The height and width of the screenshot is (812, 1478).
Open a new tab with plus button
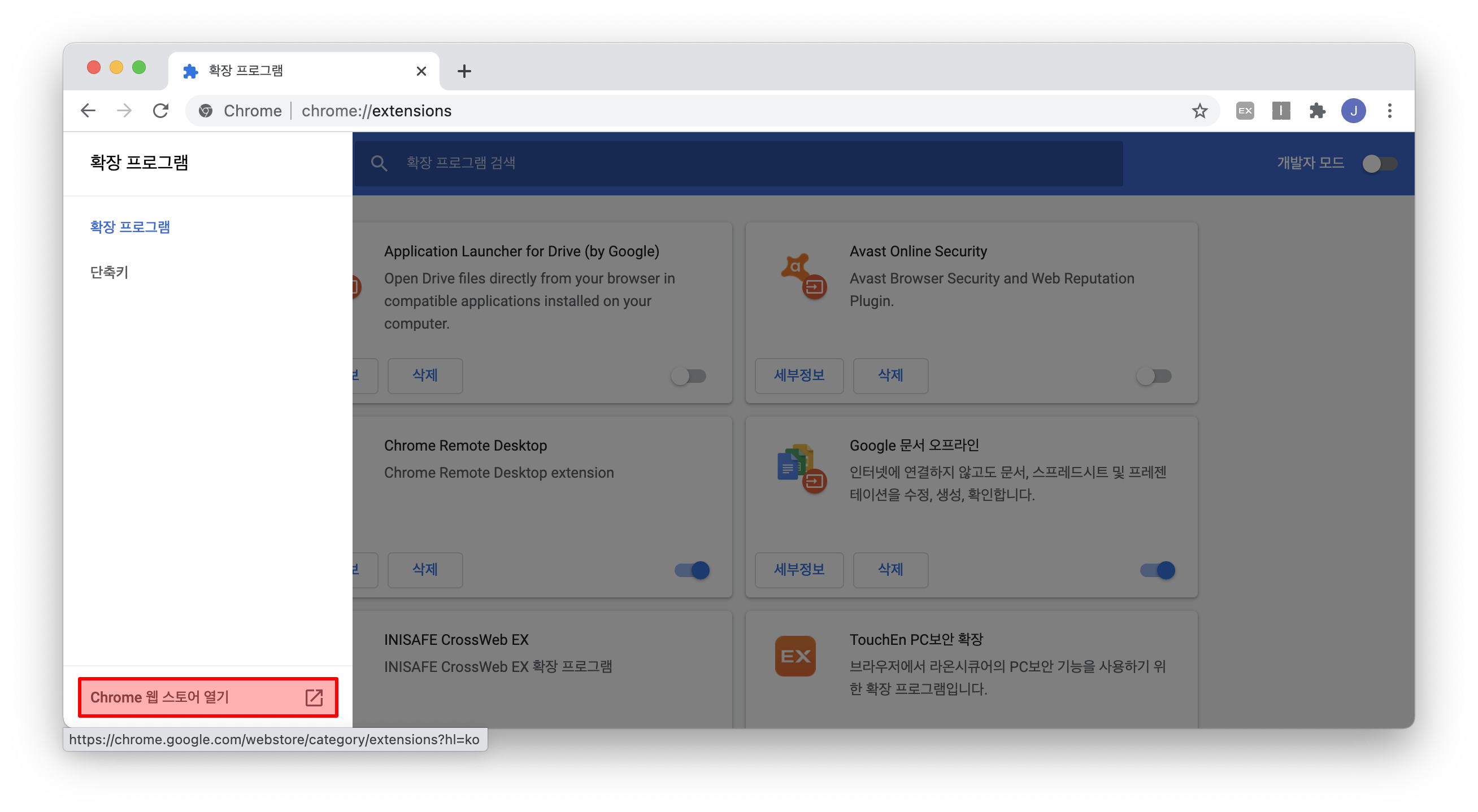464,71
